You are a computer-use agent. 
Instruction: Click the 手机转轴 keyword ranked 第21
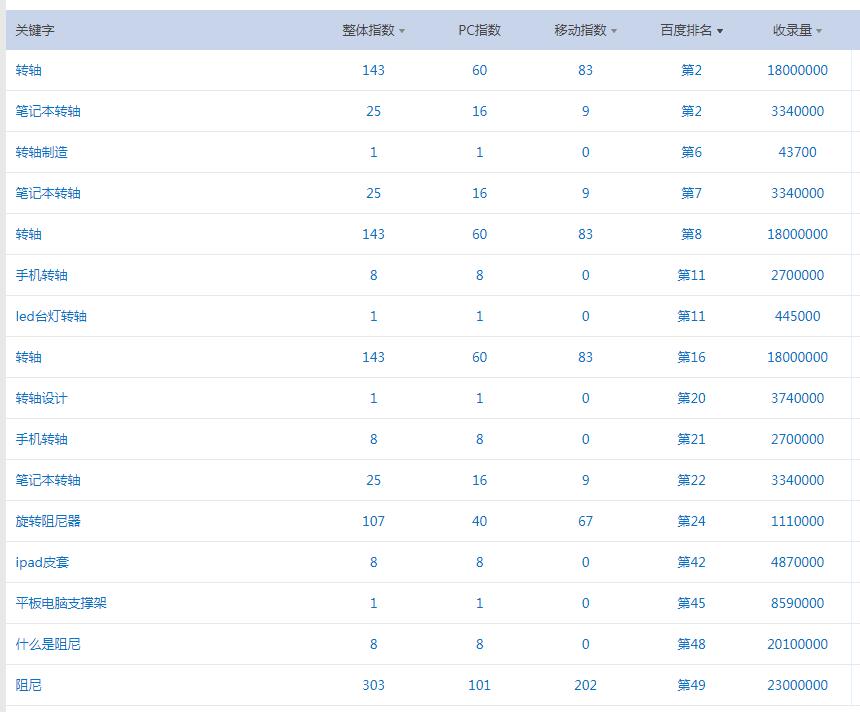(x=42, y=439)
